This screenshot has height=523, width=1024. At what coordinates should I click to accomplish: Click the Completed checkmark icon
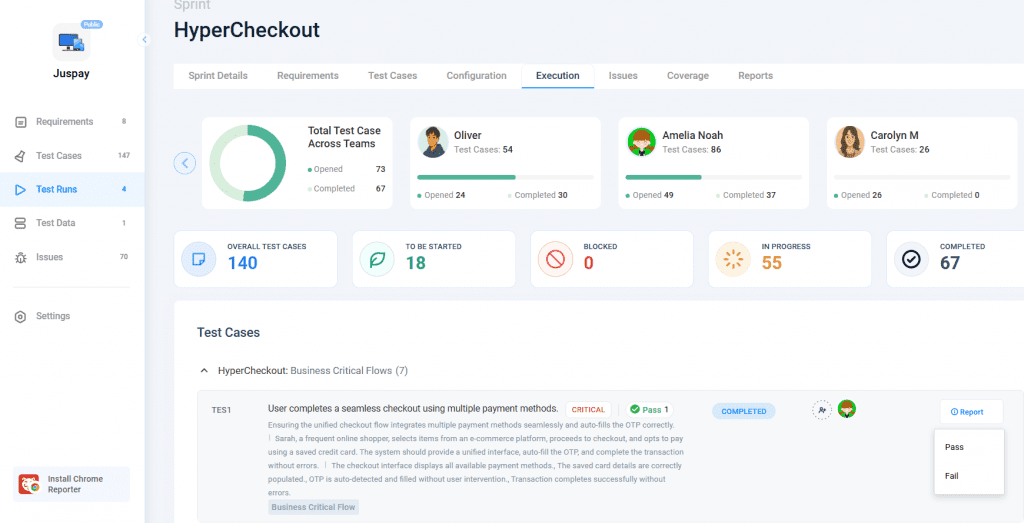(x=911, y=259)
